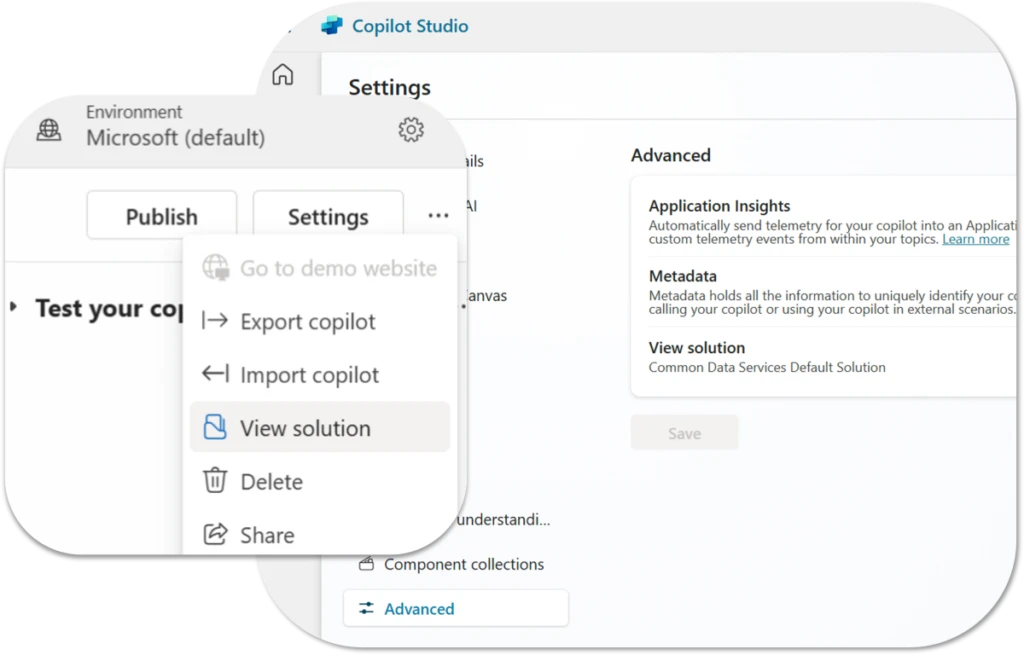This screenshot has height=655, width=1024.
Task: Click the Settings button
Action: pos(327,215)
